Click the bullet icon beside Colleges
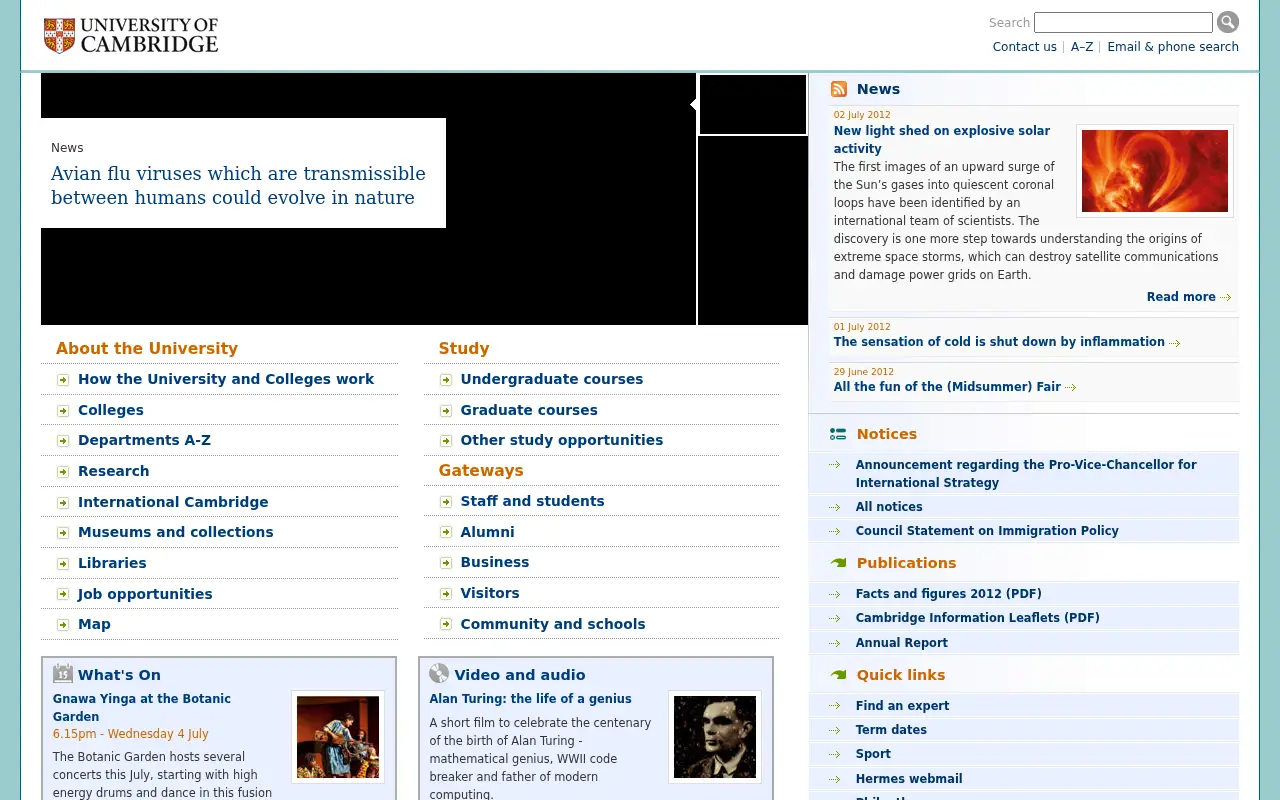Image resolution: width=1280 pixels, height=800 pixels. [63, 411]
